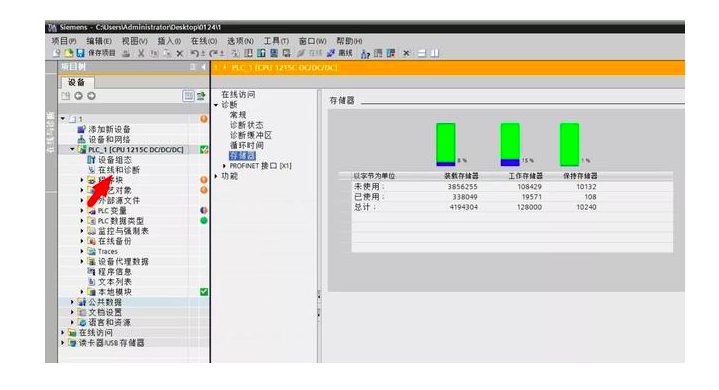The width and height of the screenshot is (719, 390).
Task: Open the 在线(O) menu
Action: [x=204, y=41]
